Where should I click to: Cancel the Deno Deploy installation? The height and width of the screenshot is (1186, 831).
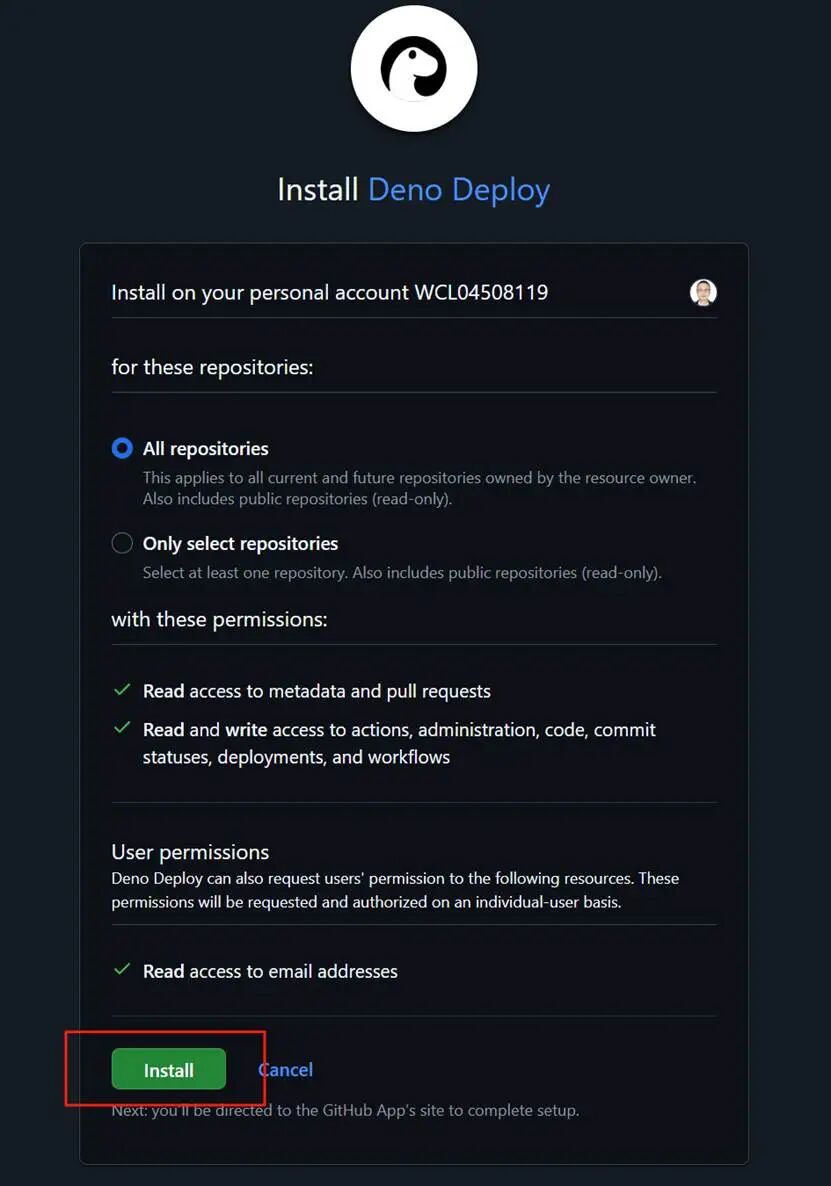click(286, 1070)
